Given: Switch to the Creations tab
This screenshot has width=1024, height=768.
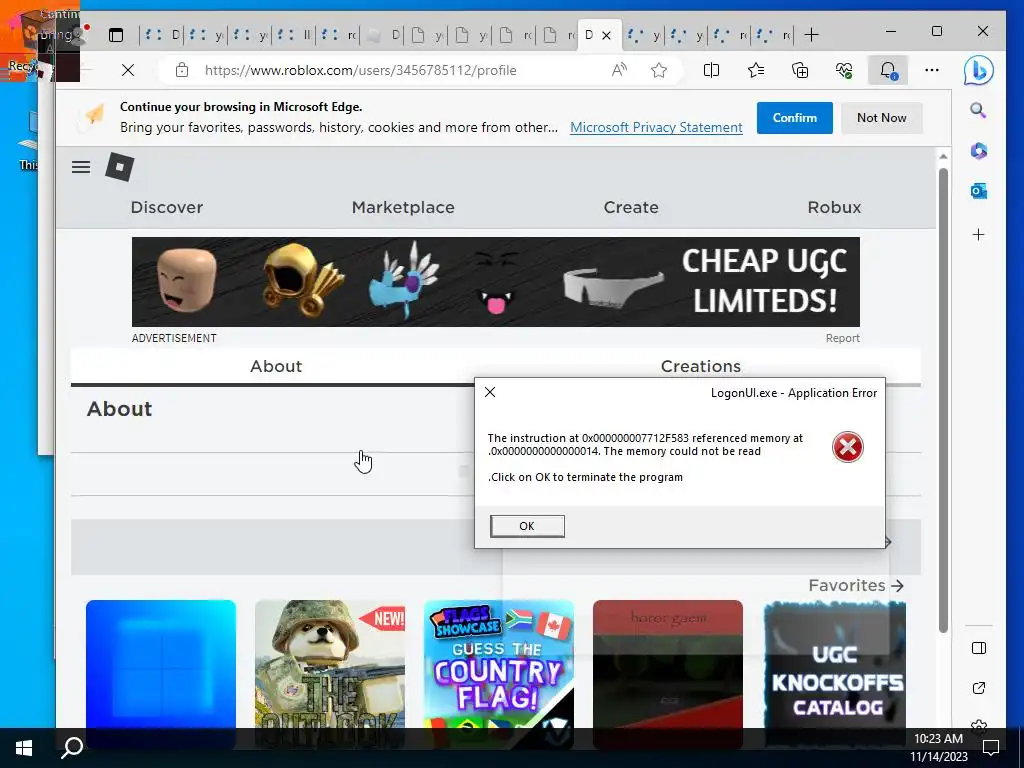Looking at the screenshot, I should 701,366.
